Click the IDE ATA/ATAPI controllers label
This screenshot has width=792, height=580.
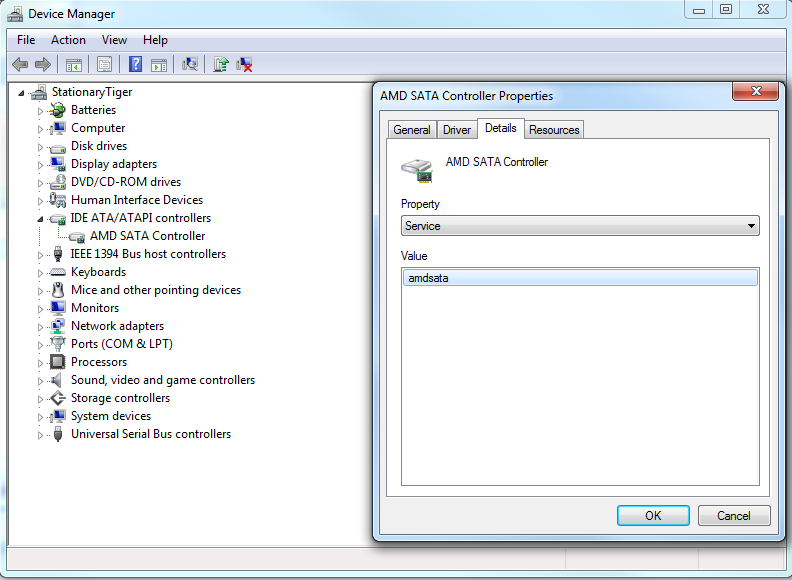click(x=141, y=218)
